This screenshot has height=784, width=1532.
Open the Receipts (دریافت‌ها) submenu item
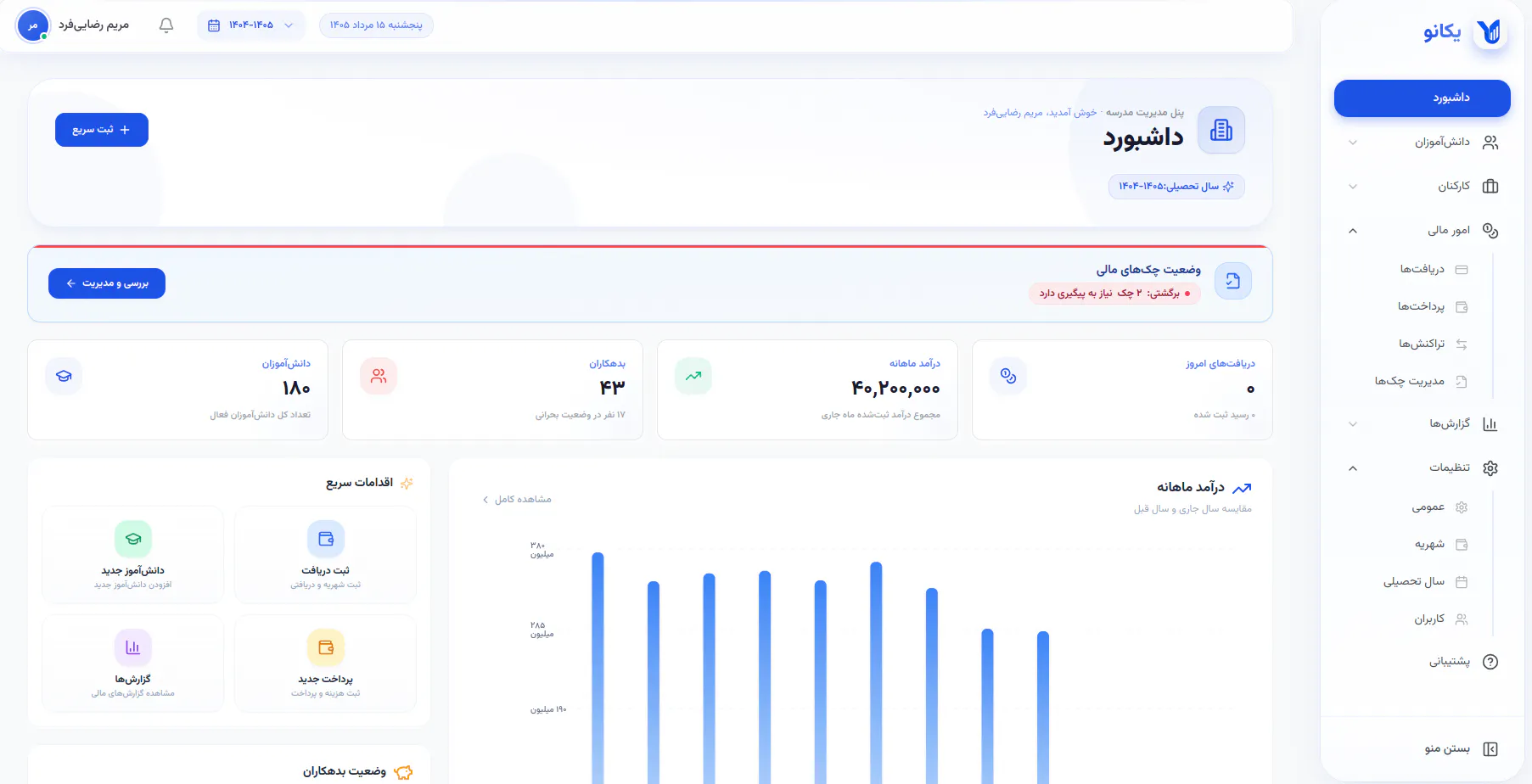point(1423,270)
